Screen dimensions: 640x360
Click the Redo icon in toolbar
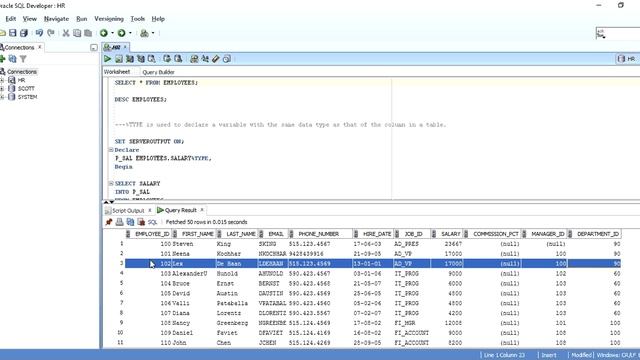[x=51, y=33]
